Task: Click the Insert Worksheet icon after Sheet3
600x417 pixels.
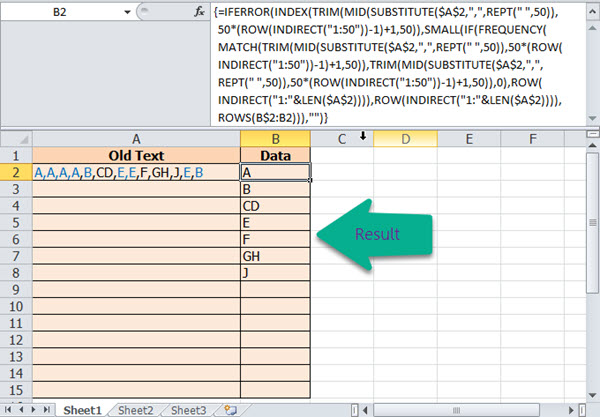Action: (x=228, y=410)
